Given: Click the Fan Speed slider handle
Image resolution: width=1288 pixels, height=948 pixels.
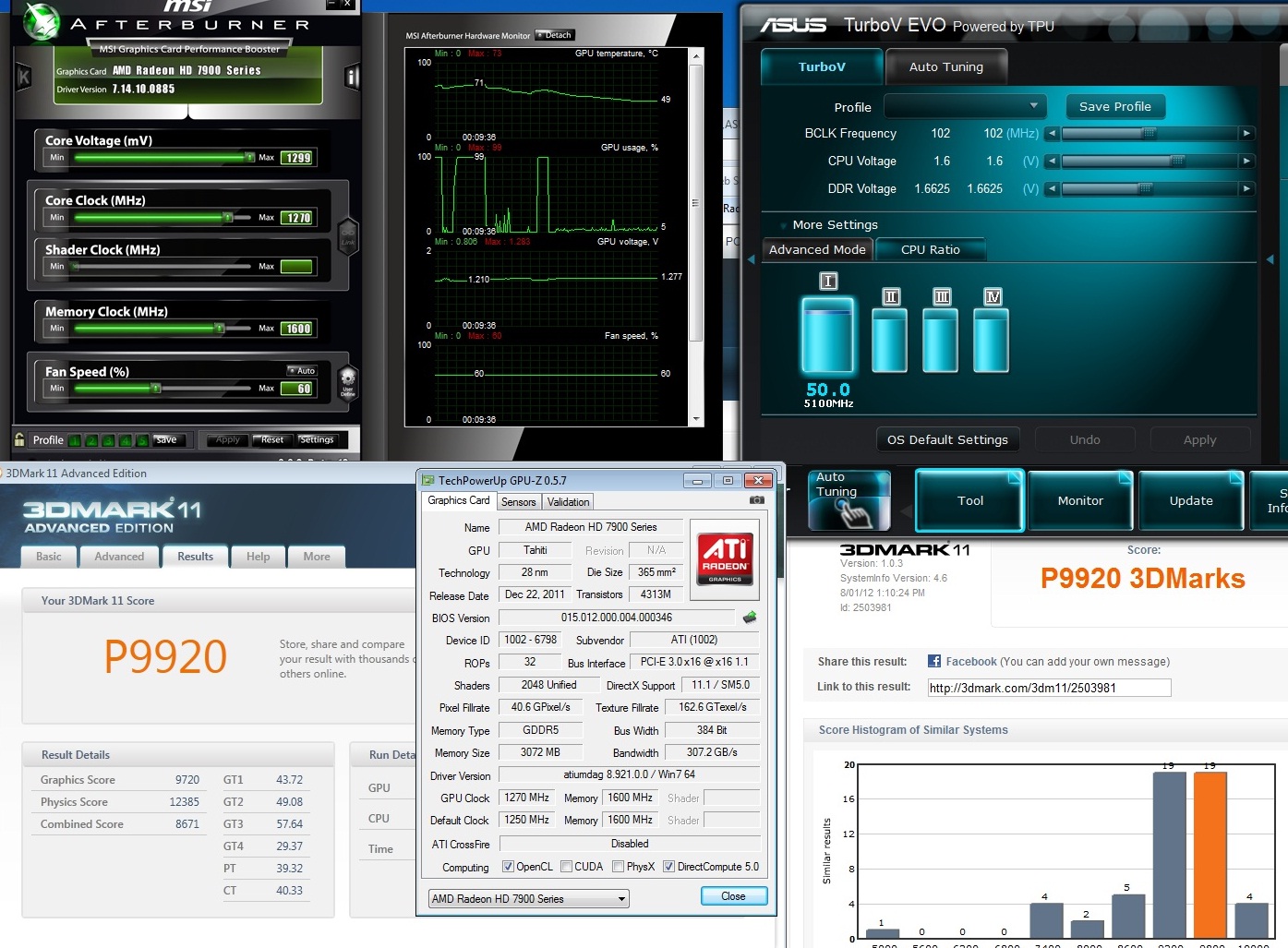Looking at the screenshot, I should (156, 388).
